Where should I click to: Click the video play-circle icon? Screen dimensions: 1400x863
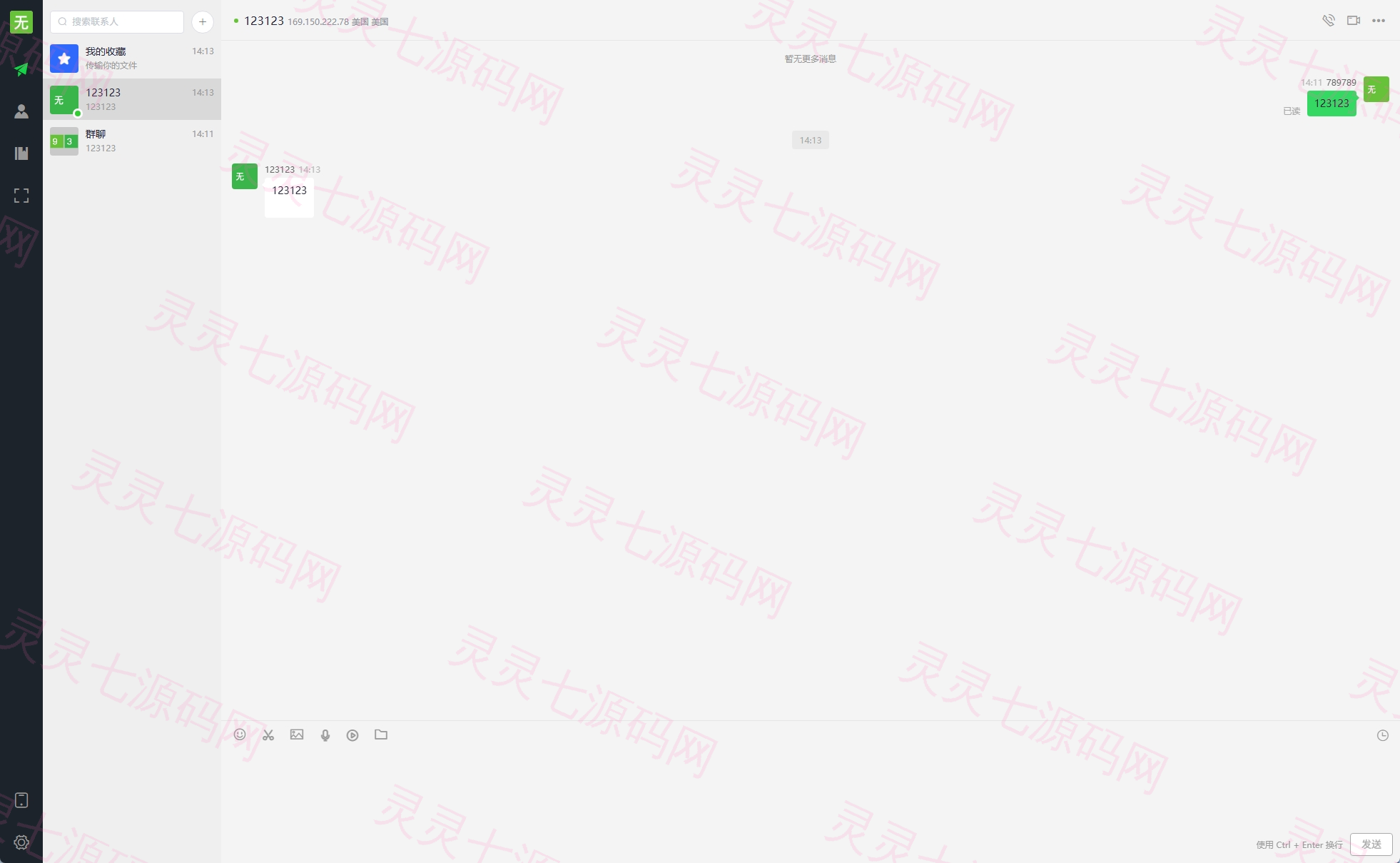(x=352, y=735)
